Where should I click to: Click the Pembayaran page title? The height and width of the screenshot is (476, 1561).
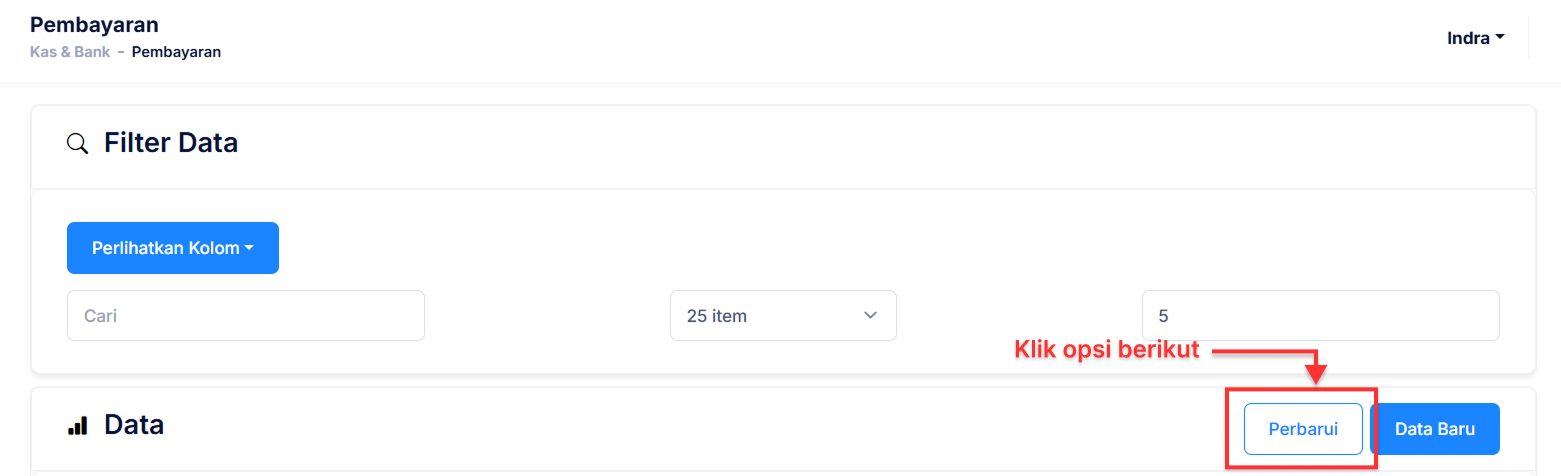[94, 24]
